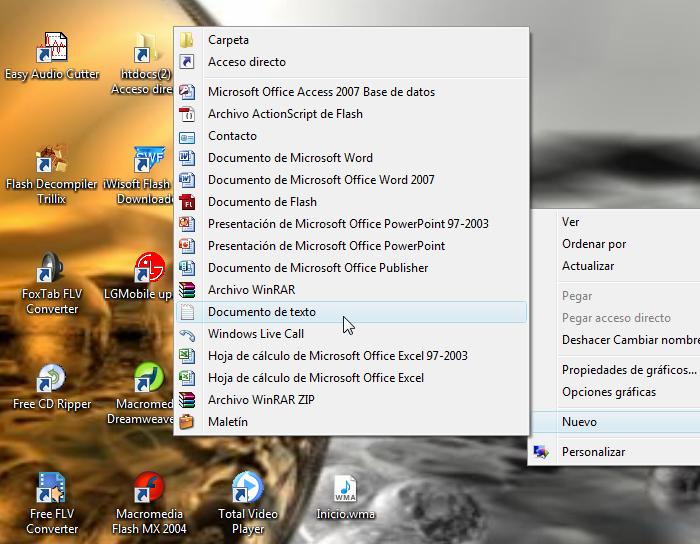Expand the Ver submenu in context menu

tap(615, 222)
